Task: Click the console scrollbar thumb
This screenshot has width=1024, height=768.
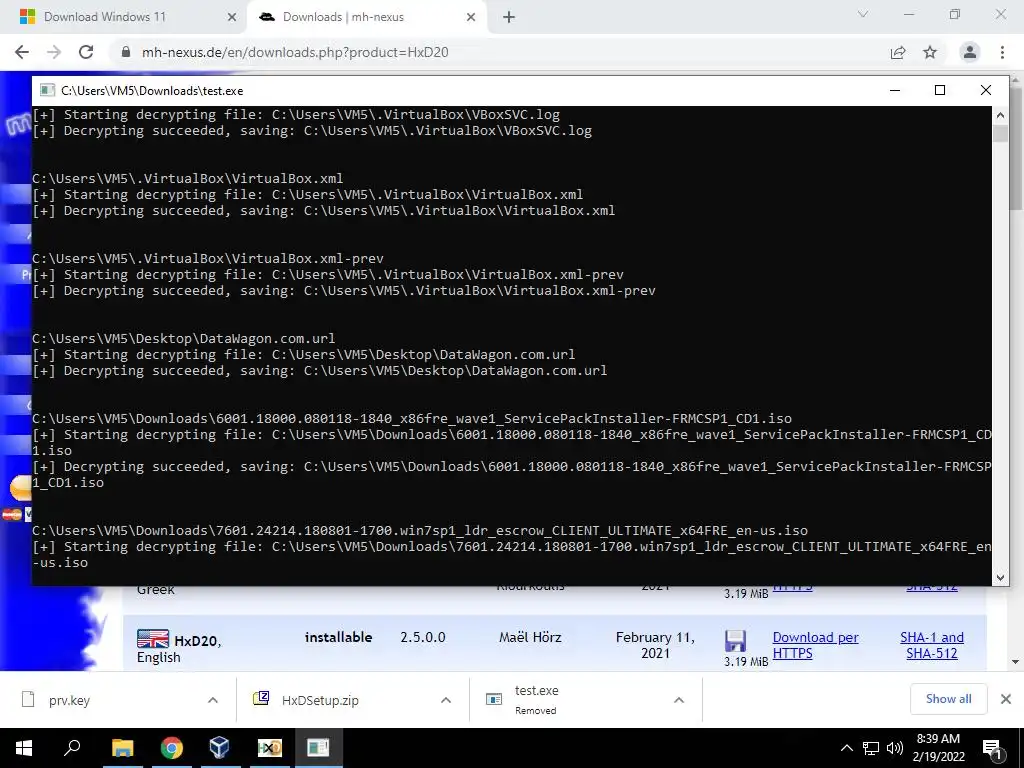Action: click(1000, 133)
